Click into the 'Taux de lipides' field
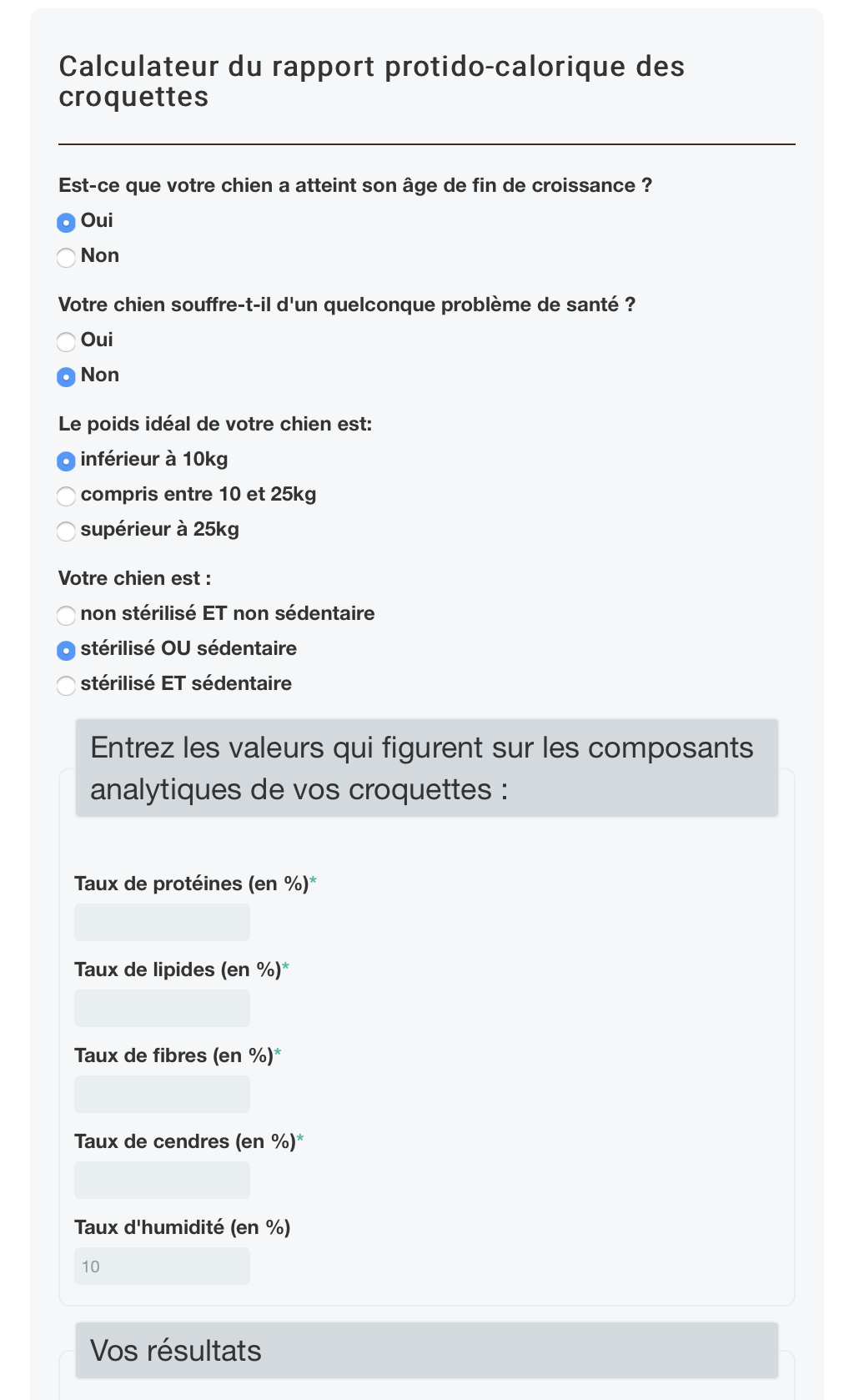 click(x=162, y=1009)
